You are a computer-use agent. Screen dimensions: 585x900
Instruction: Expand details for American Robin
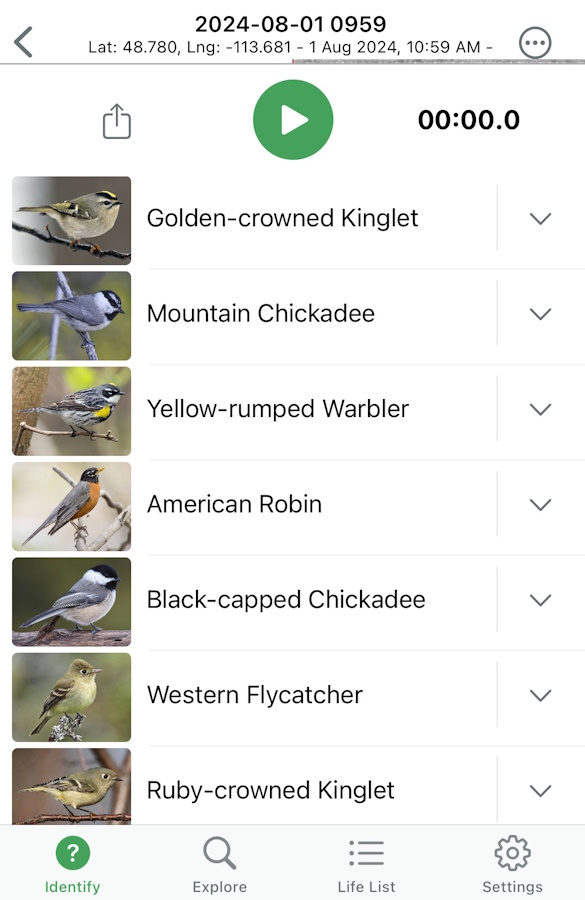(x=540, y=504)
